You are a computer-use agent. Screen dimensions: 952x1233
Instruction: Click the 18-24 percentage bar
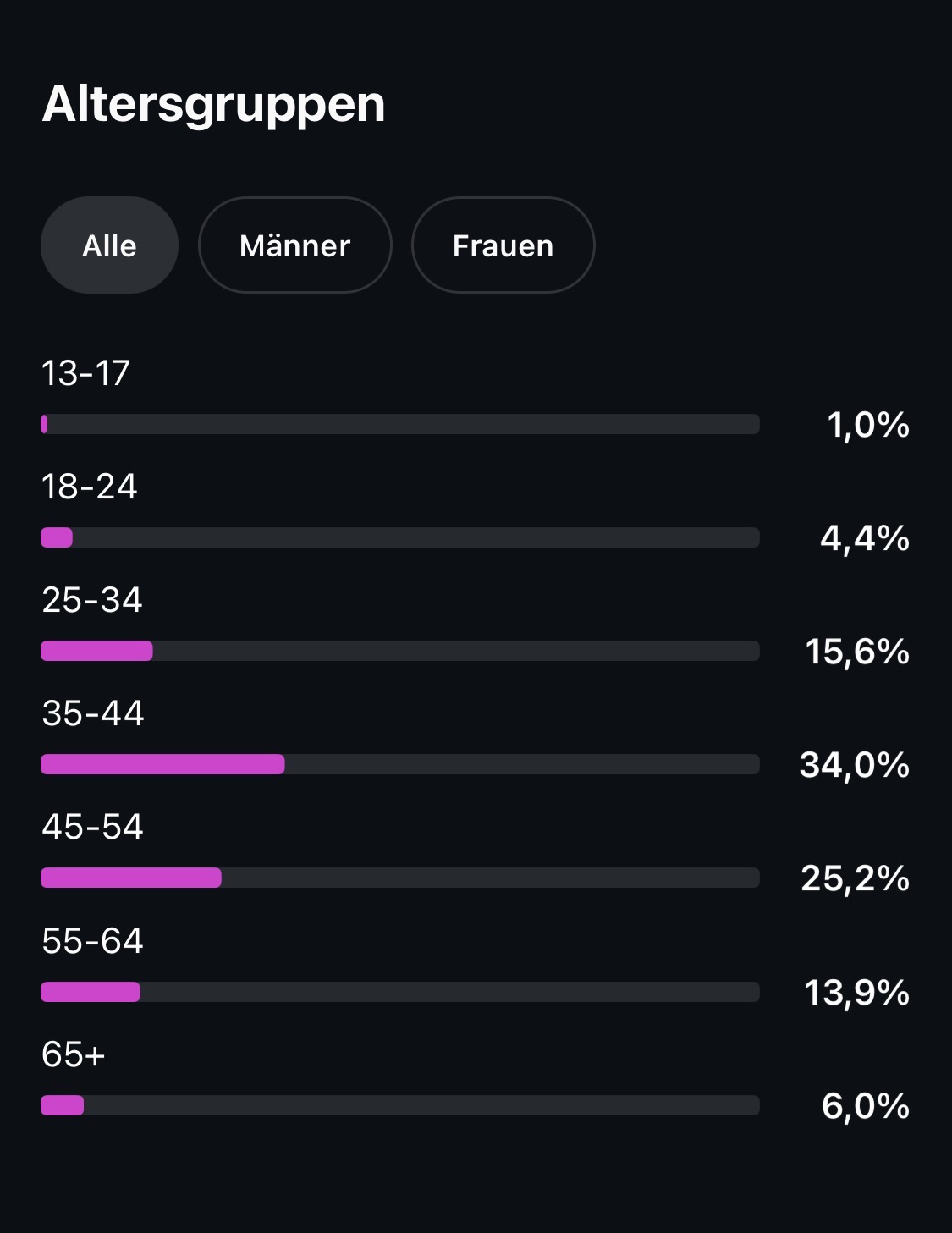(399, 537)
